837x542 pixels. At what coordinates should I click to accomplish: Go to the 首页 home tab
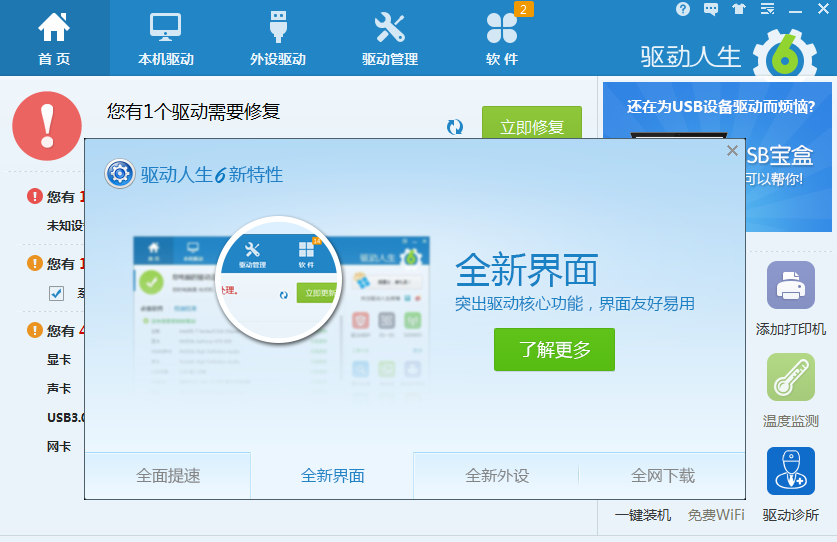click(x=54, y=38)
